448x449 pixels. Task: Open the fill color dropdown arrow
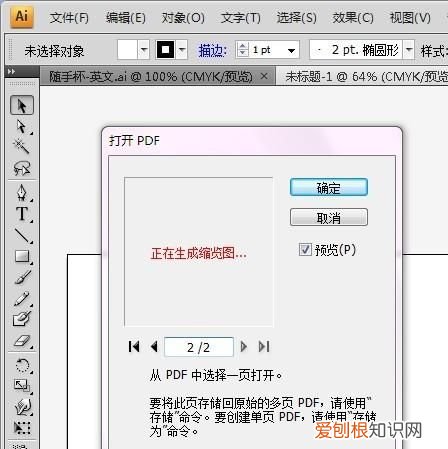point(144,50)
